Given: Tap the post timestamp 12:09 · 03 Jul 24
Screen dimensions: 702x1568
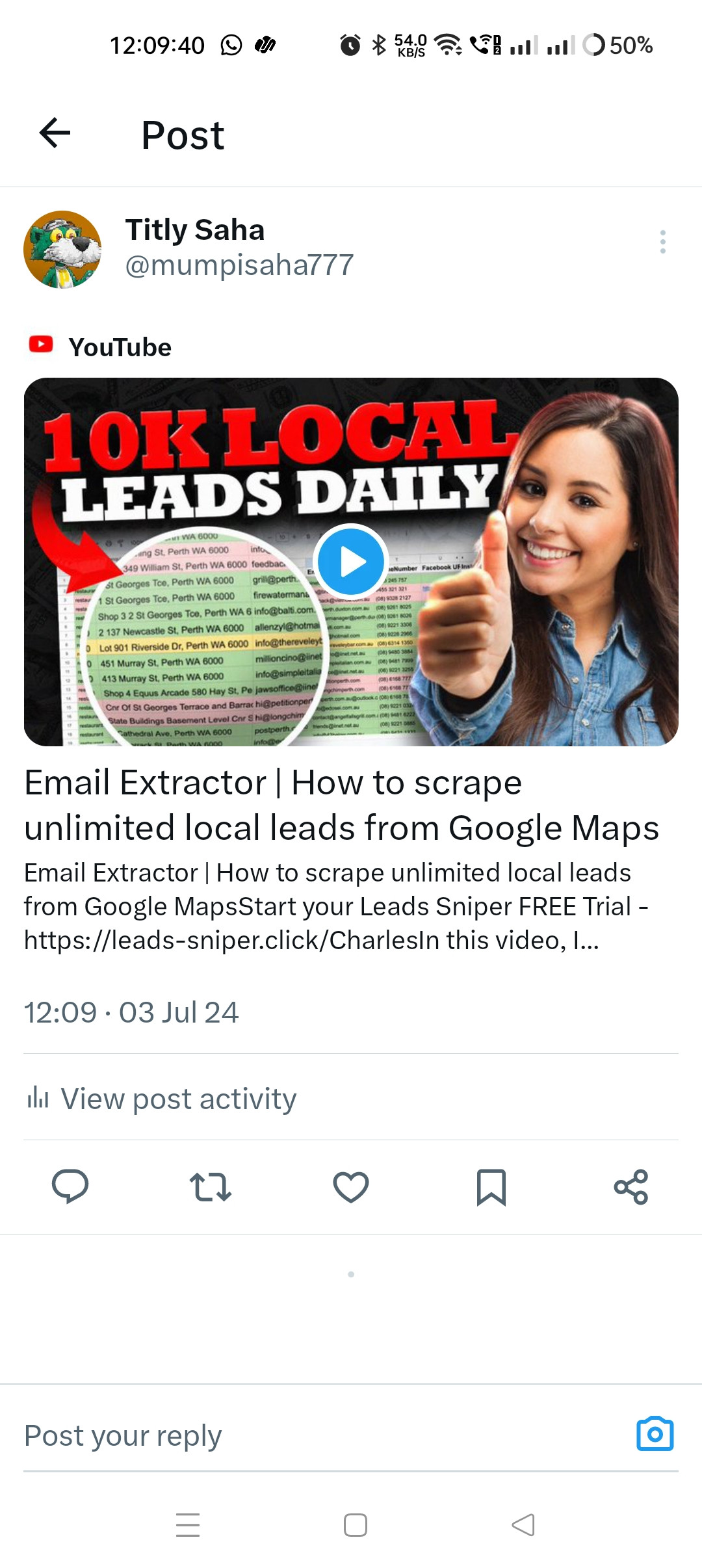Looking at the screenshot, I should pyautogui.click(x=131, y=1012).
